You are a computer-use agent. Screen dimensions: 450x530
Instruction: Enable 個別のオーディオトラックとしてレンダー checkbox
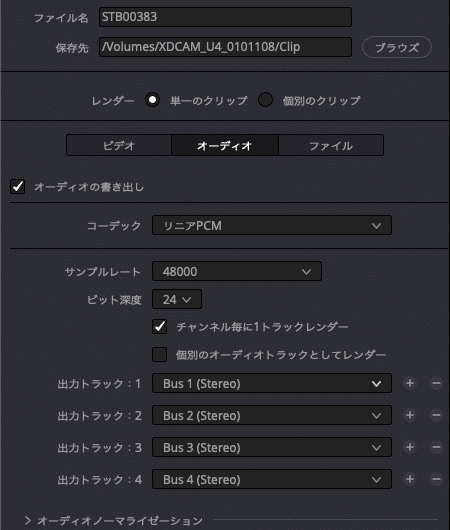click(160, 355)
